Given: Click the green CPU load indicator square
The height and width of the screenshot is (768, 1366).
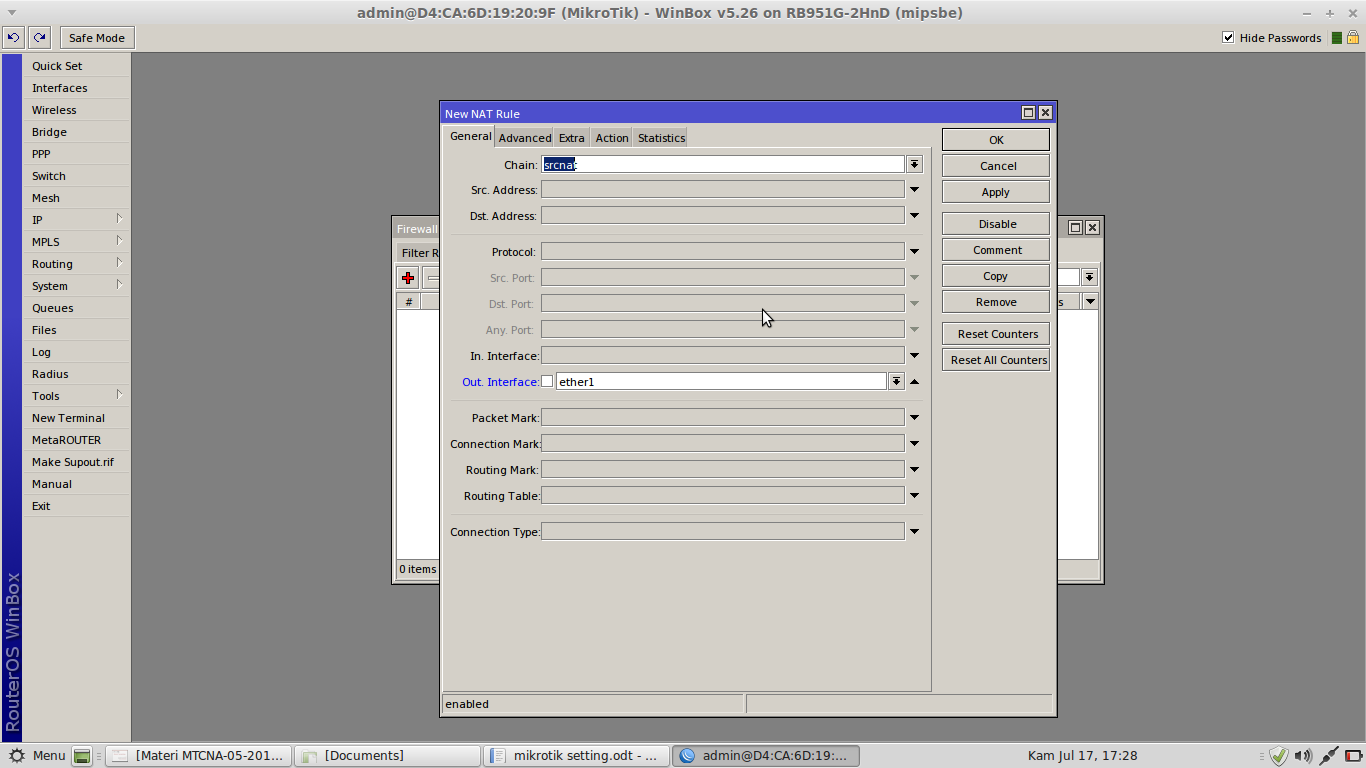Looking at the screenshot, I should tap(1335, 38).
